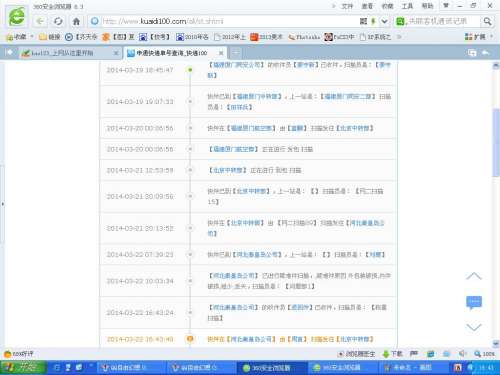This screenshot has width=500, height=375.
Task: Open the 工具 menu
Action: (407, 6)
